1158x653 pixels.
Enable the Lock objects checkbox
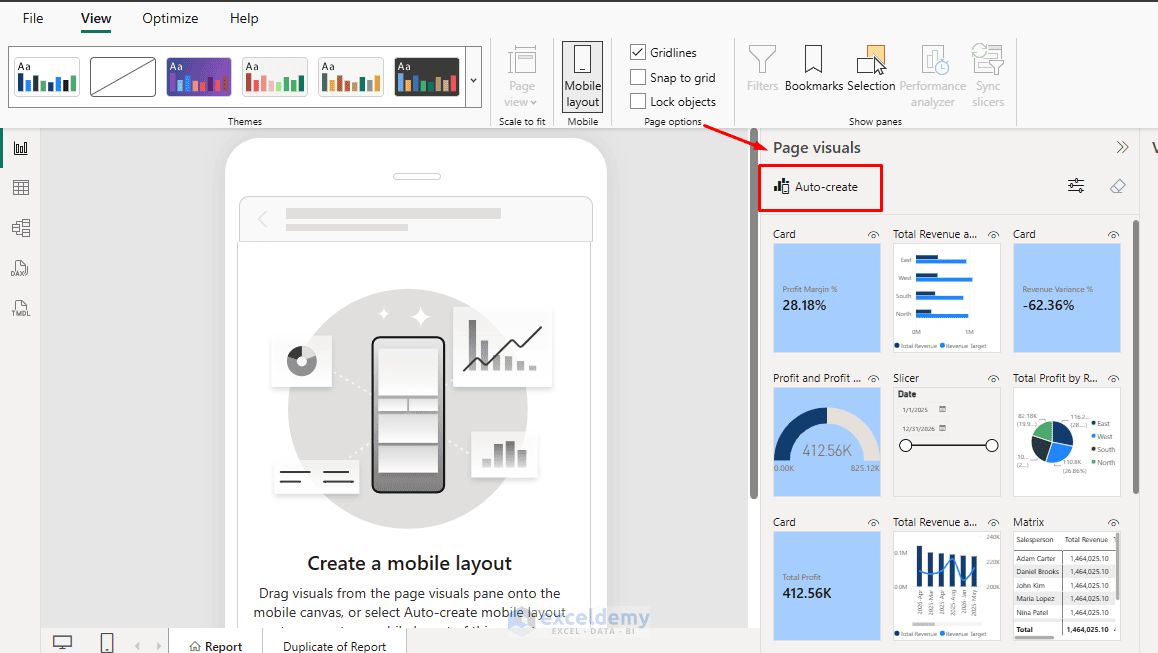638,101
